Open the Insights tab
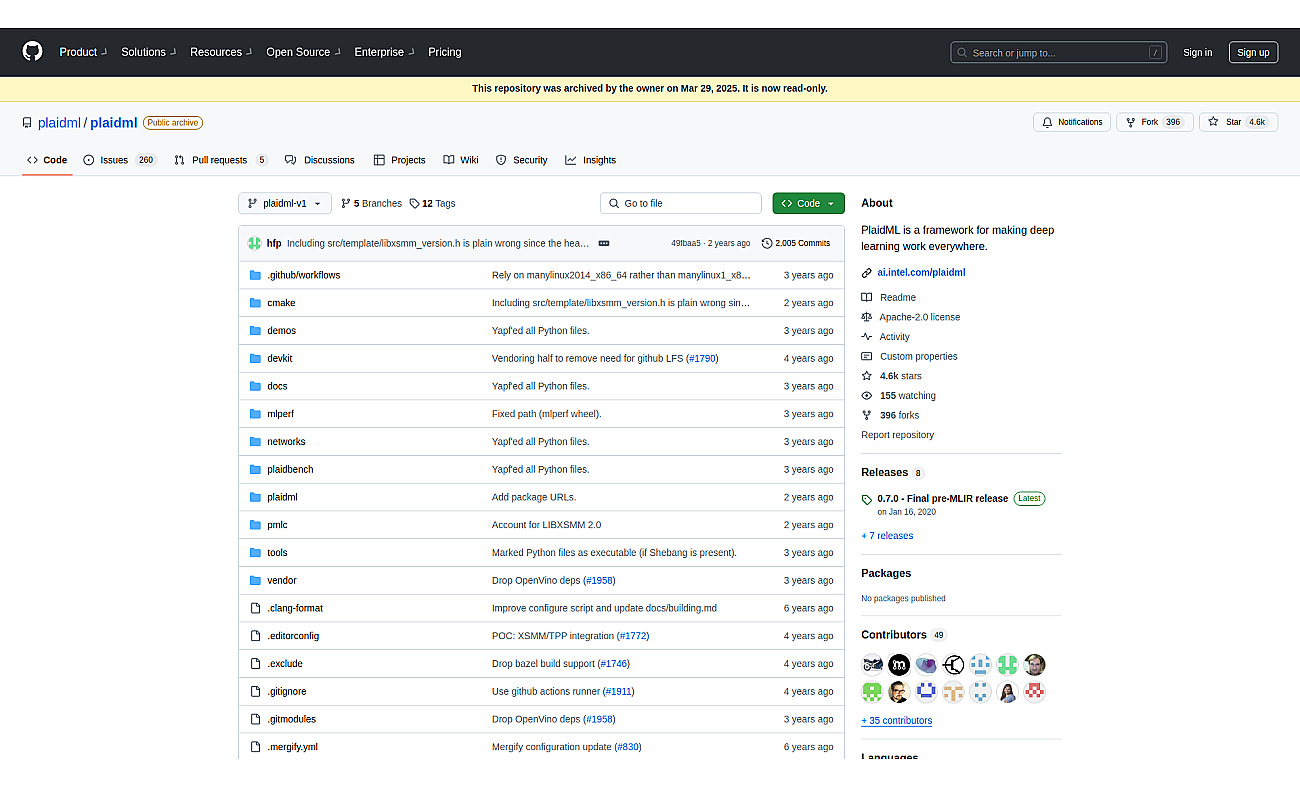Viewport: 1300px width, 788px height. click(590, 160)
